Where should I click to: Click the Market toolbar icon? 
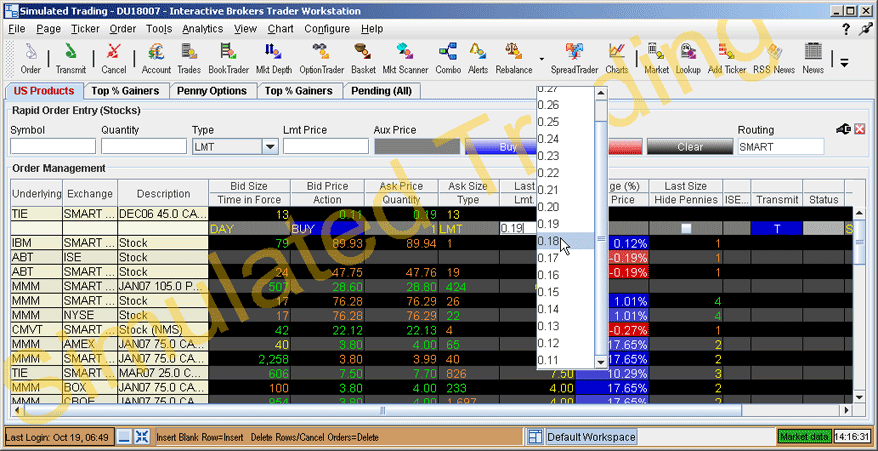click(656, 58)
